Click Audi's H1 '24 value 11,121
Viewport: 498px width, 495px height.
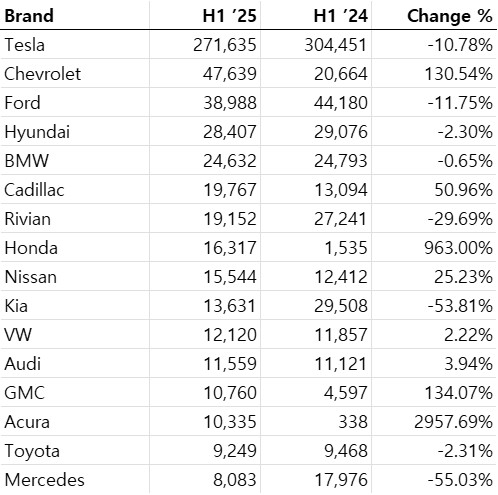[x=341, y=364]
